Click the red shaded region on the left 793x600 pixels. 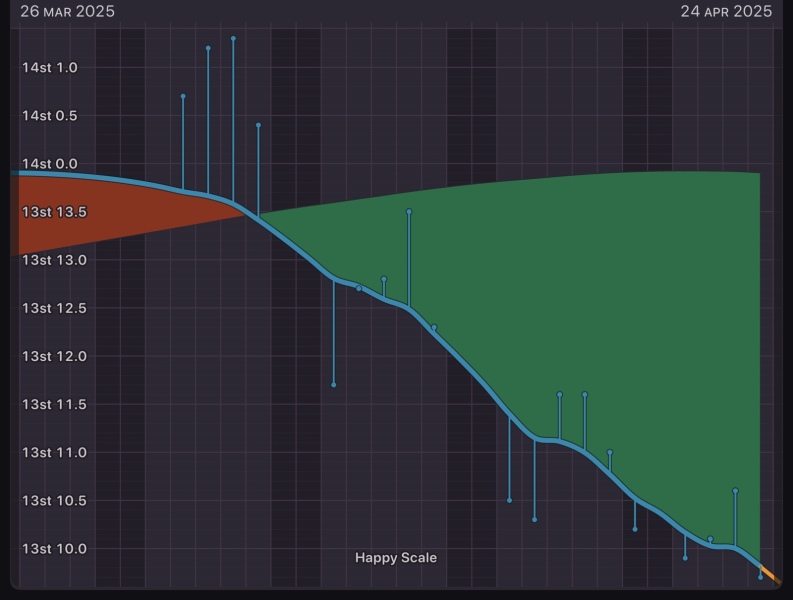coord(90,215)
